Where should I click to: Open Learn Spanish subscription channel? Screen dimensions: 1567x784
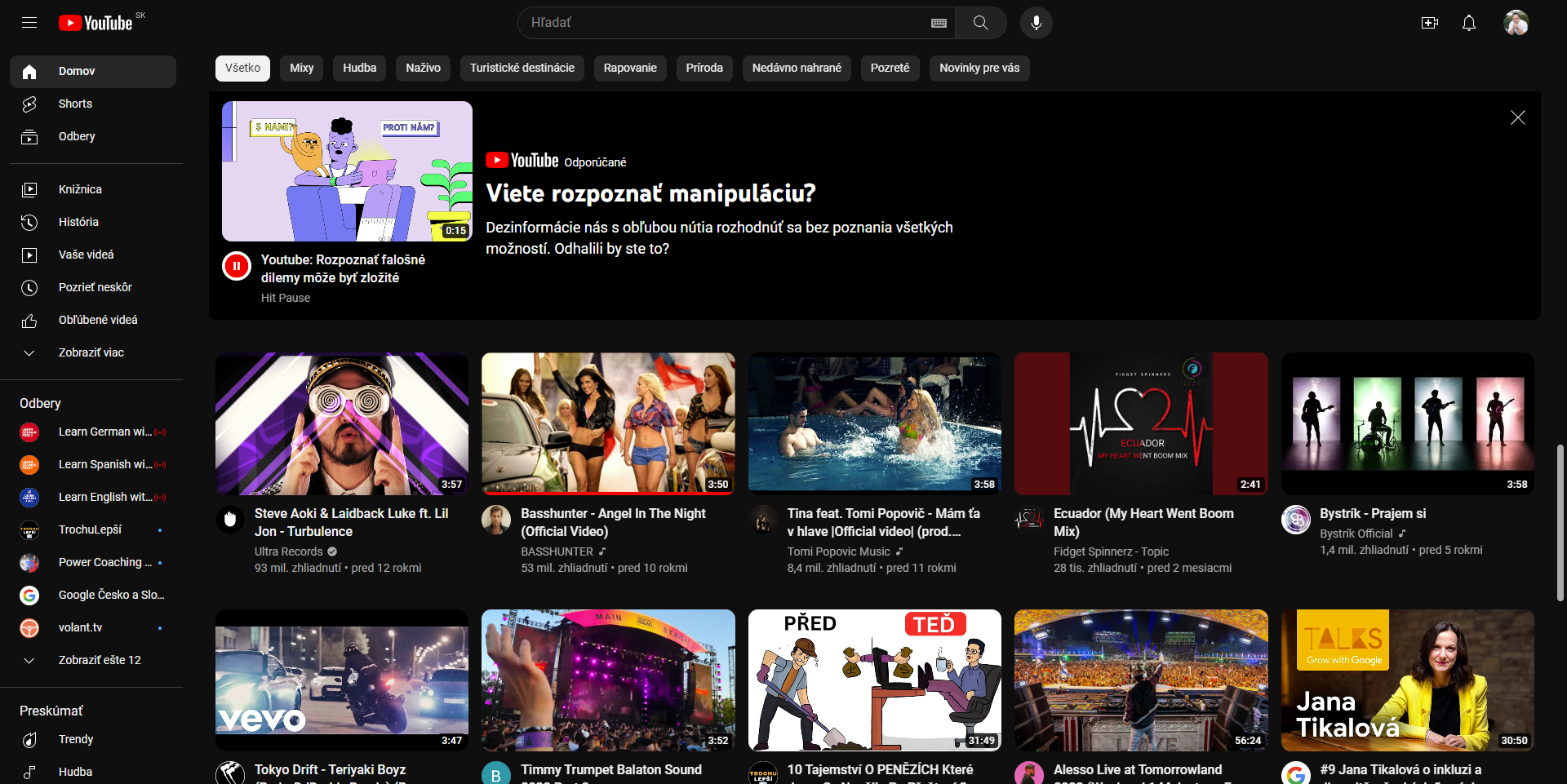(93, 464)
